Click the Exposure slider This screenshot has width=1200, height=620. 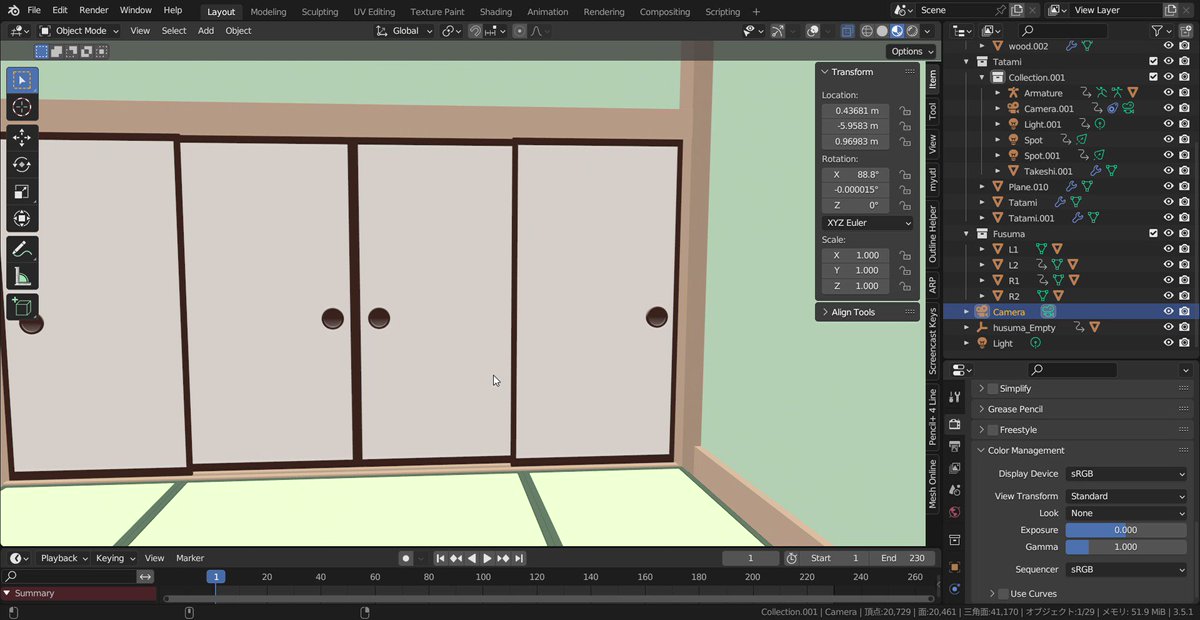(x=1126, y=529)
